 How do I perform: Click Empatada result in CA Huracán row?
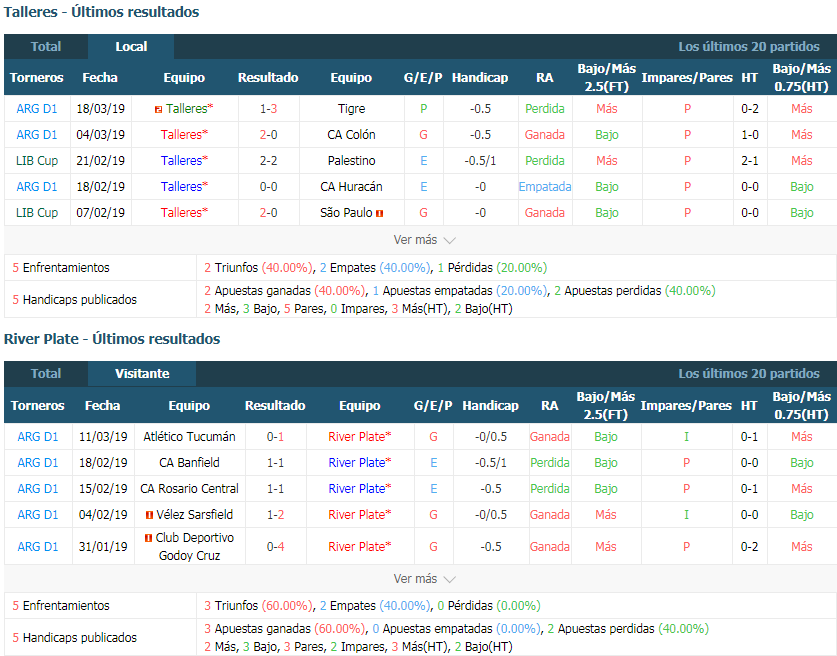tap(545, 187)
